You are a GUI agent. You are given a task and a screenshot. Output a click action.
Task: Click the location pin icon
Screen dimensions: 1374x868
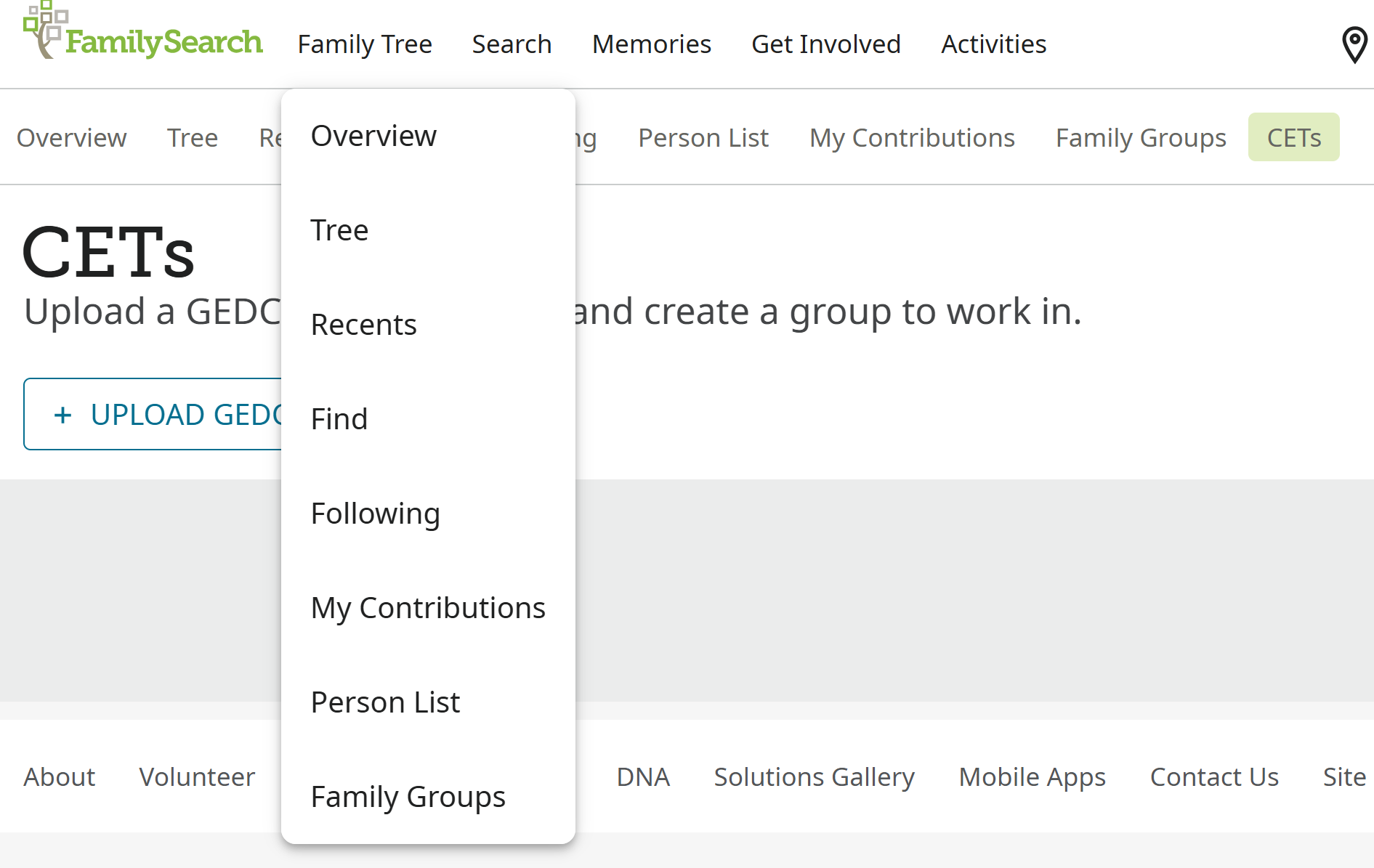[x=1354, y=44]
